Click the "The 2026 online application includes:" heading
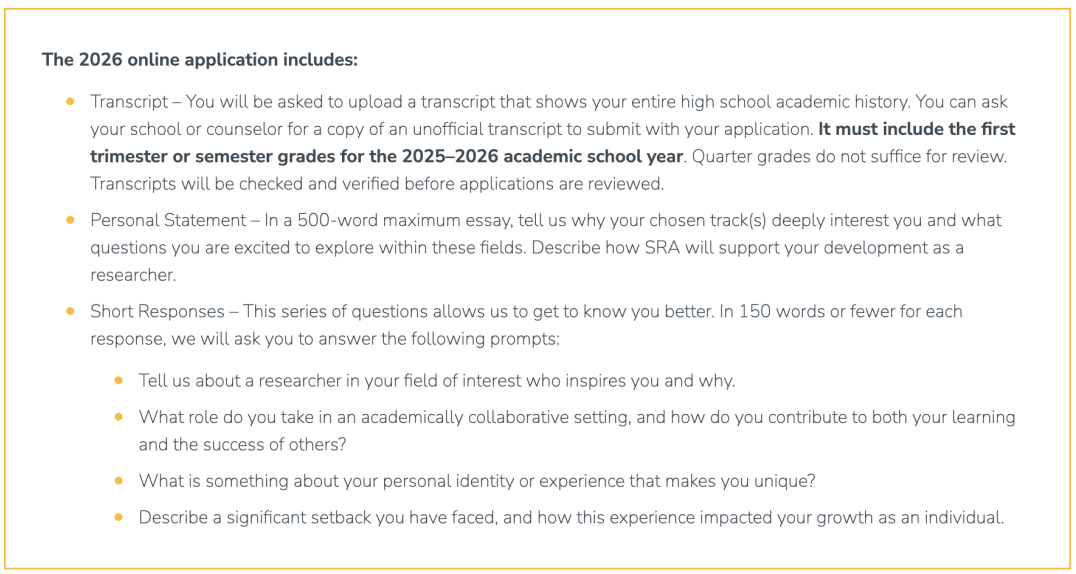Screen dimensions: 1076x574 click(199, 60)
